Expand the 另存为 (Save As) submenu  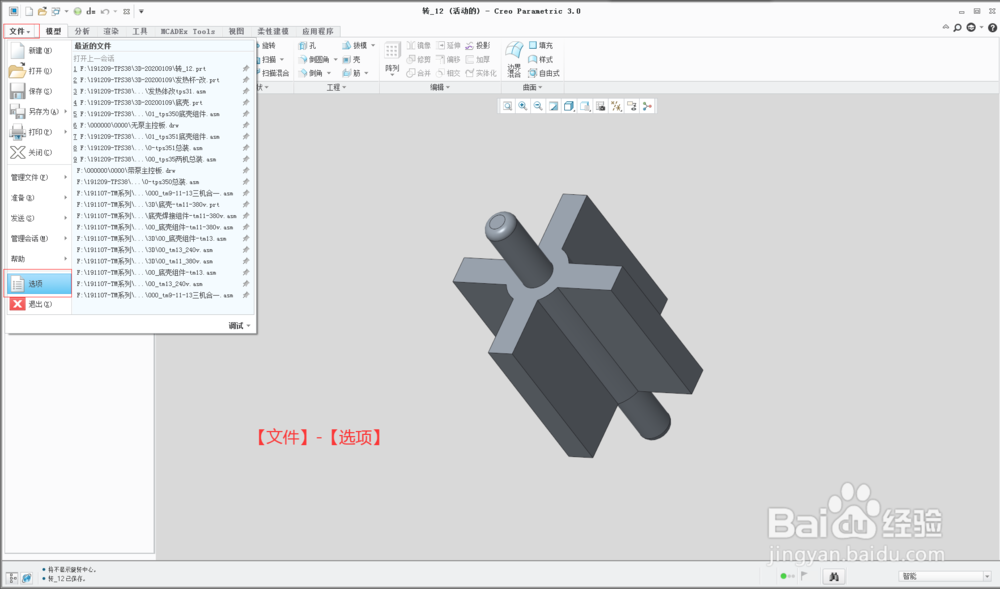click(65, 112)
